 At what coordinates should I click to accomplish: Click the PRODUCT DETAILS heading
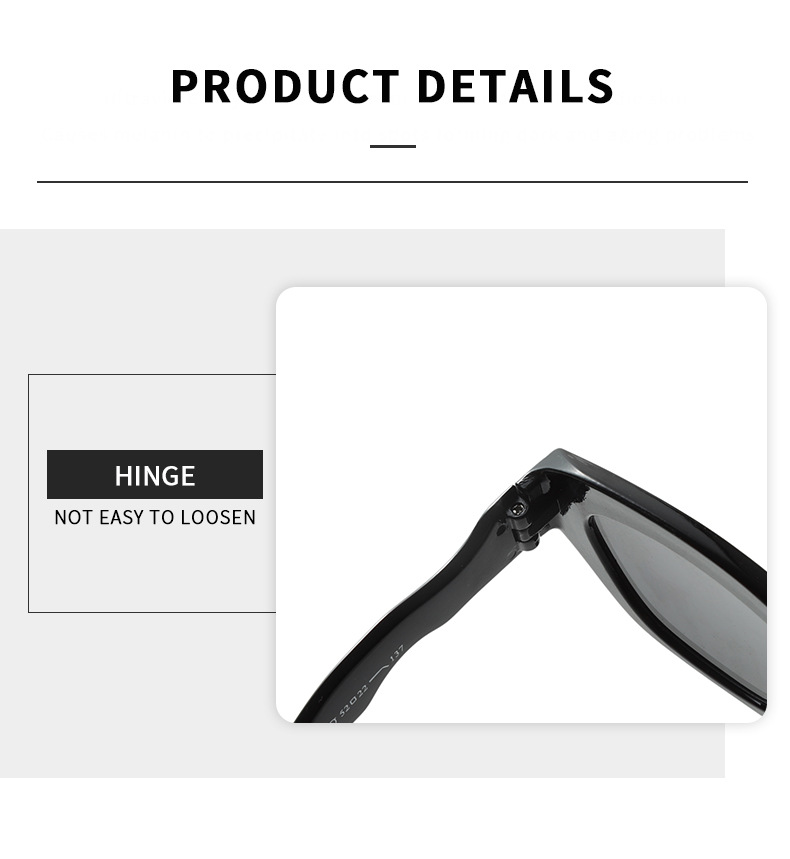pos(392,86)
